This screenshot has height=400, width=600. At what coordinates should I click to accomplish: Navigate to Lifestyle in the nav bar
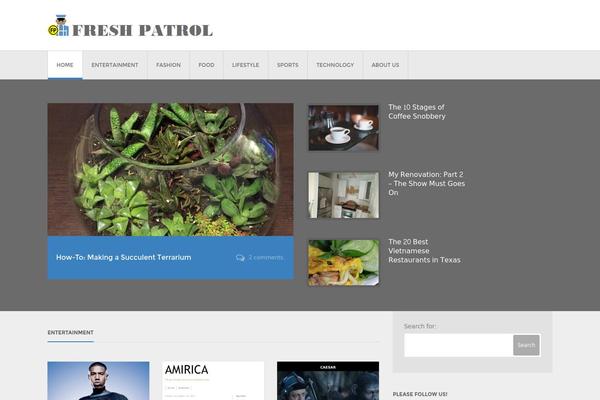246,65
